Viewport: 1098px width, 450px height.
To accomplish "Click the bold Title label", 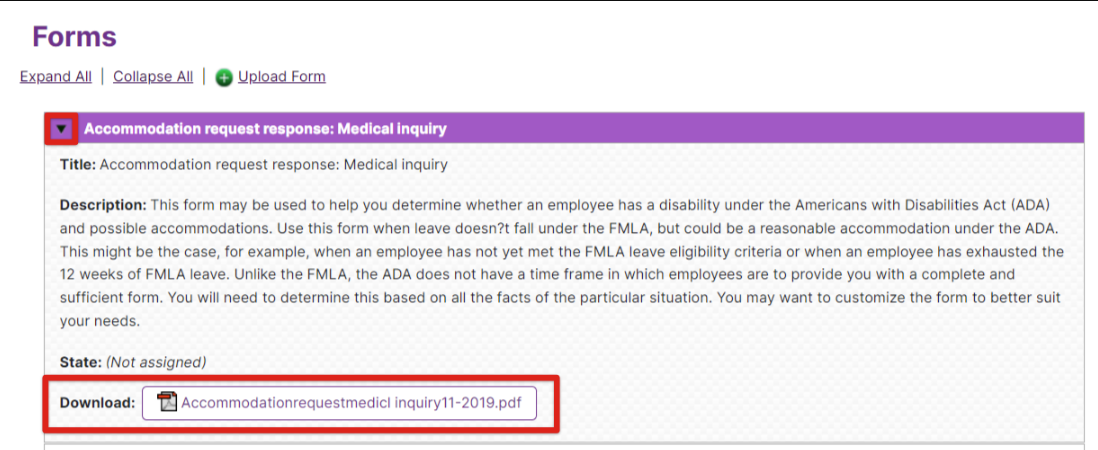I will [78, 165].
